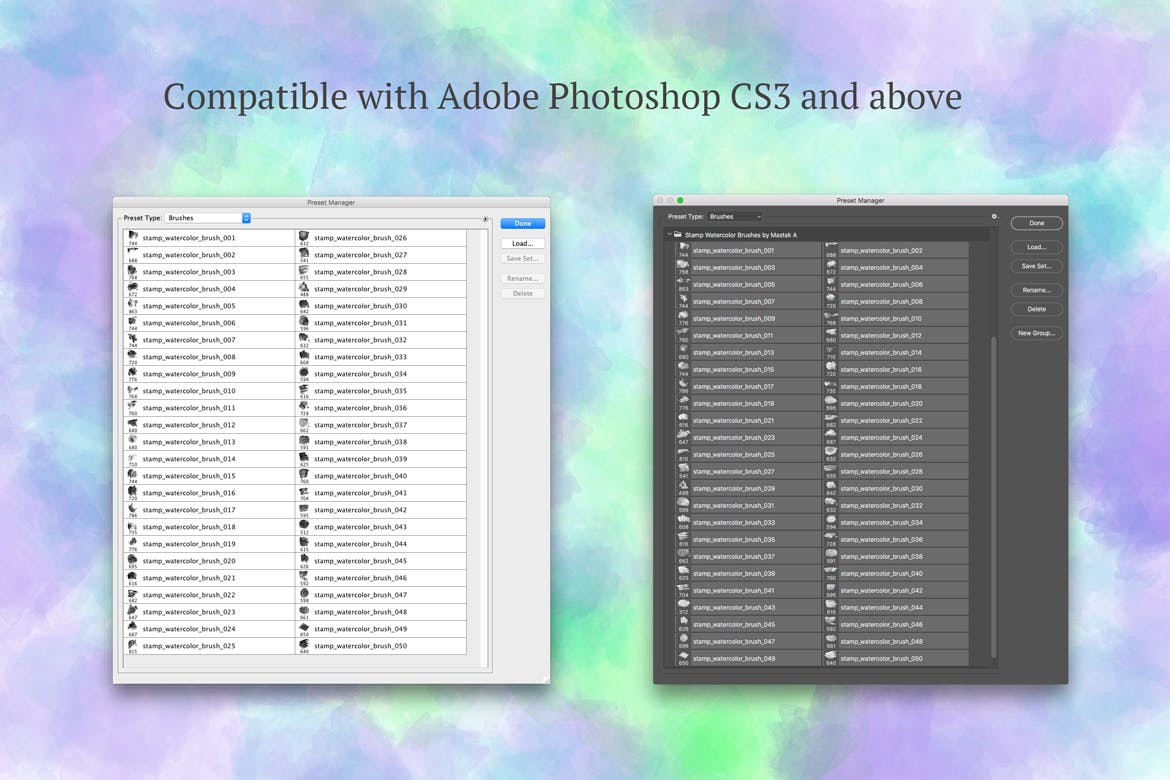Viewport: 1170px width, 780px height.
Task: Open Preset Type dropdown in light Preset Manager
Action: tap(208, 218)
